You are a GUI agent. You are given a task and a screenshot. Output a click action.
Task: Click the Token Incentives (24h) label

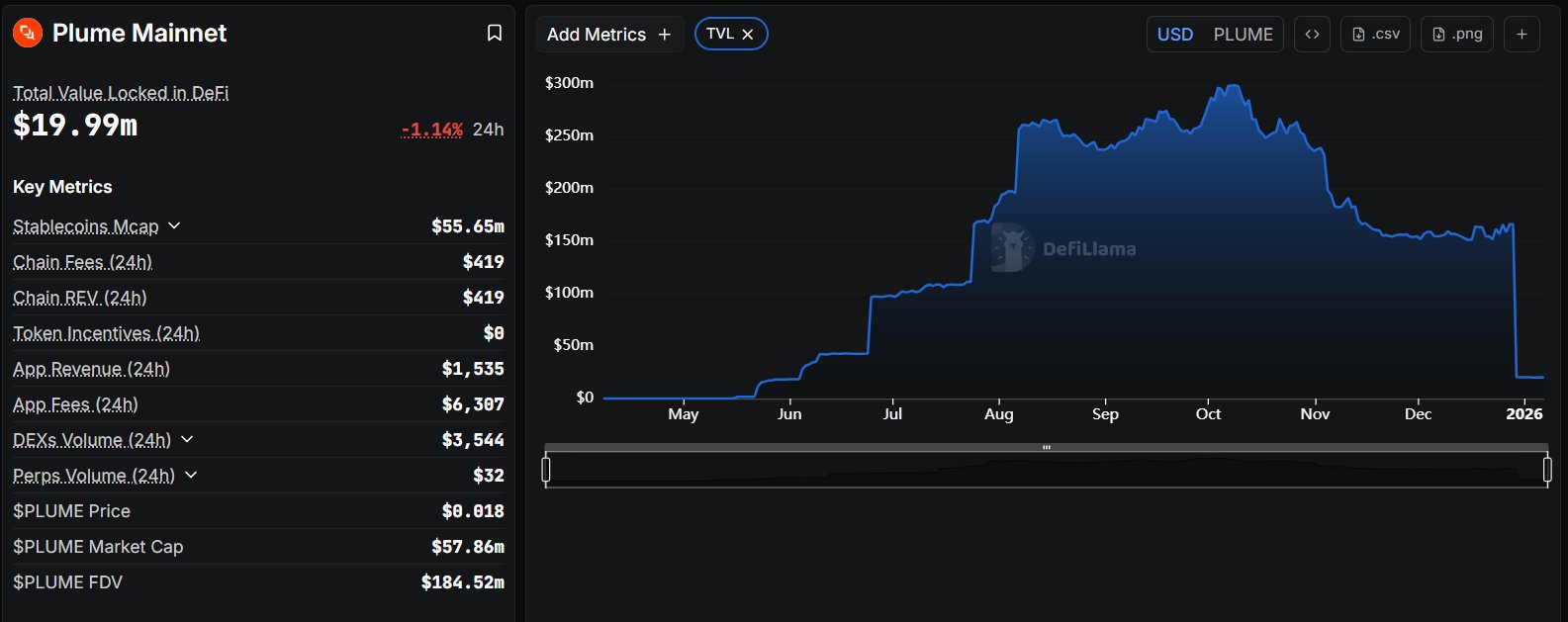click(x=106, y=333)
